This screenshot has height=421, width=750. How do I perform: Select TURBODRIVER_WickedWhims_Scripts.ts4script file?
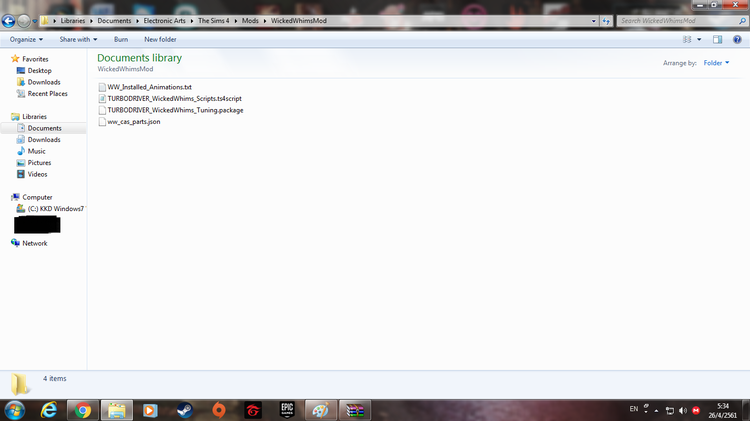170,99
